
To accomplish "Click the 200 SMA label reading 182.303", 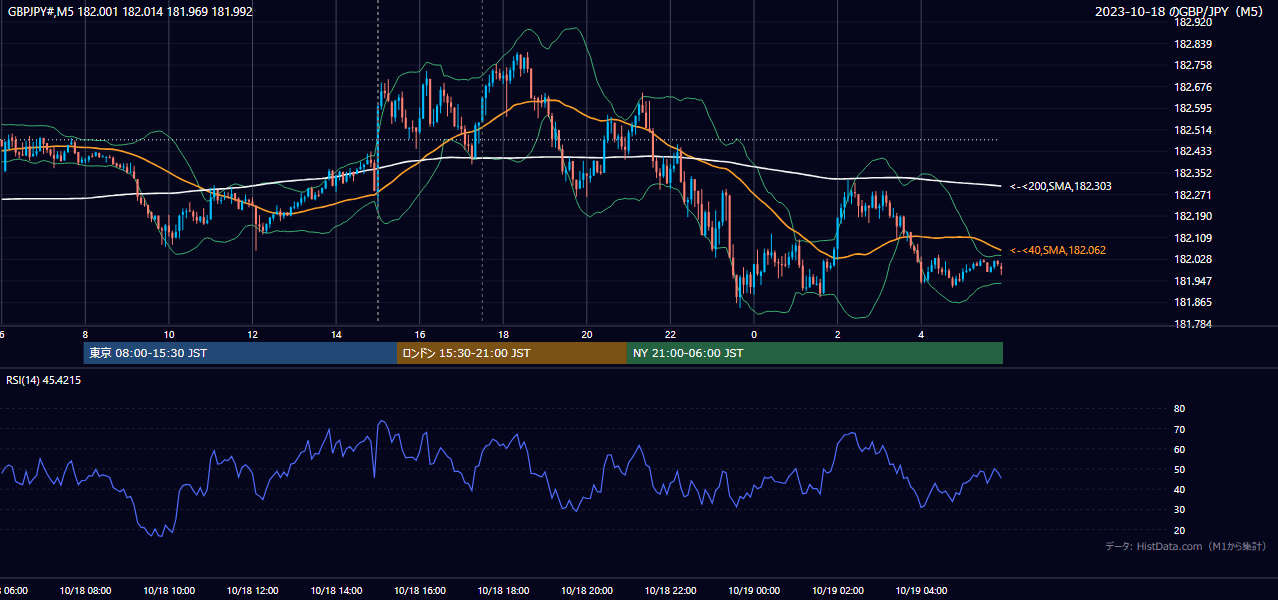I will (x=1060, y=186).
